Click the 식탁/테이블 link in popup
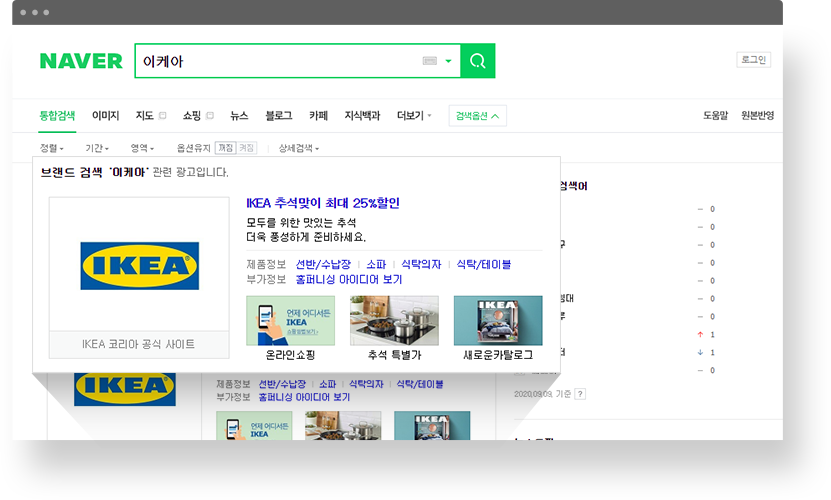This screenshot has width=831, height=500. [484, 264]
